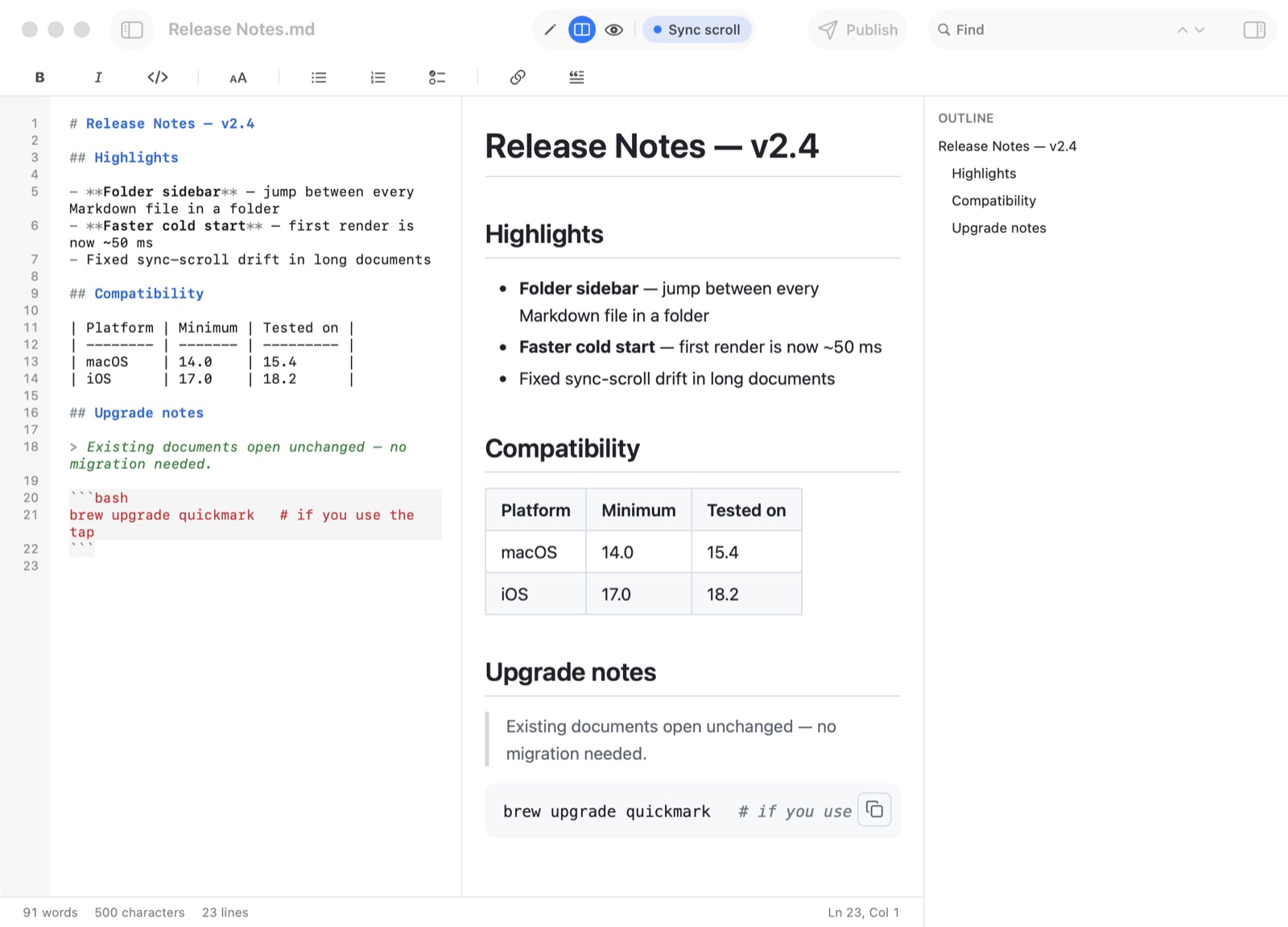Click the preview 'Highlights' heading

(x=544, y=234)
